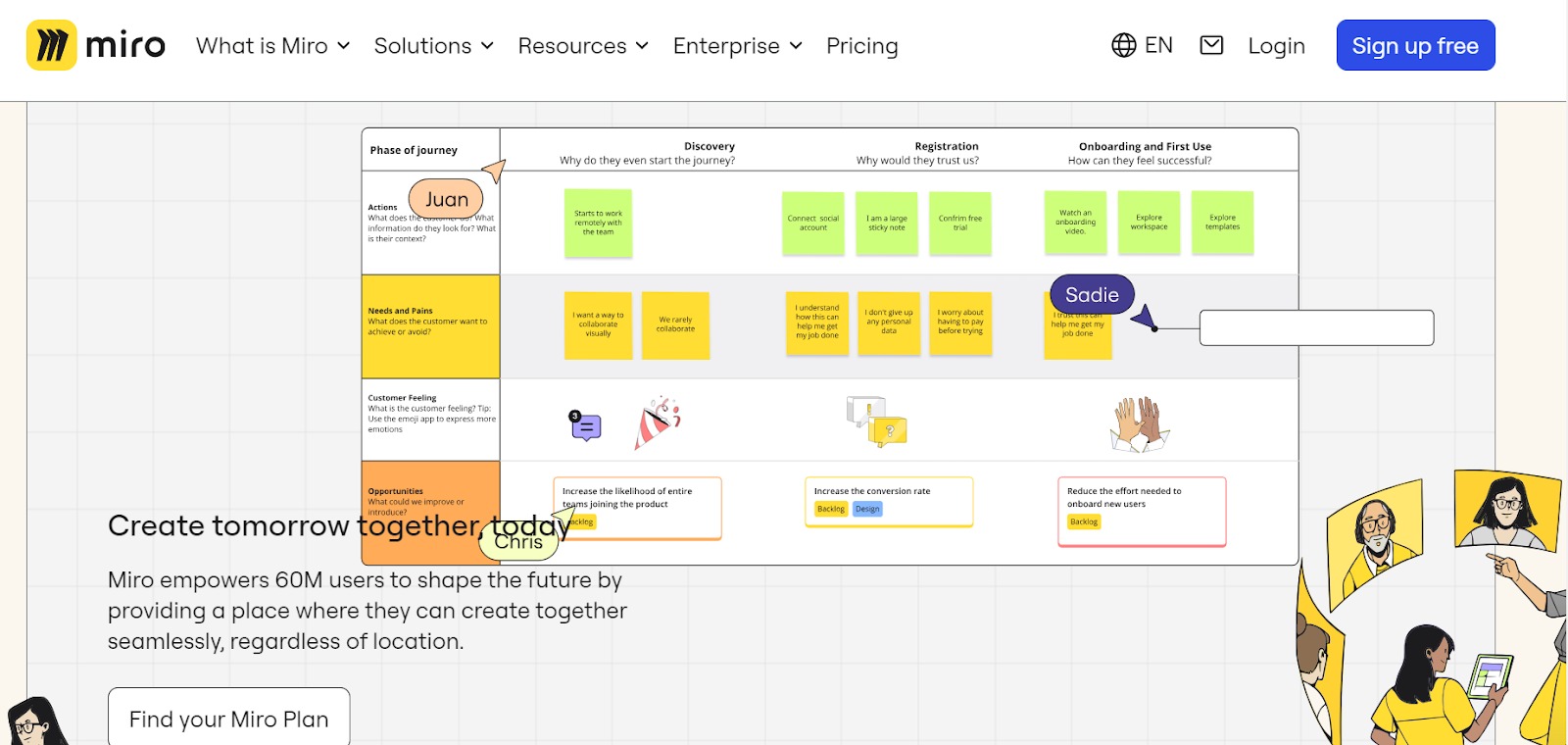Click the comment bubble icon with badge
The height and width of the screenshot is (745, 1568).
pyautogui.click(x=585, y=425)
